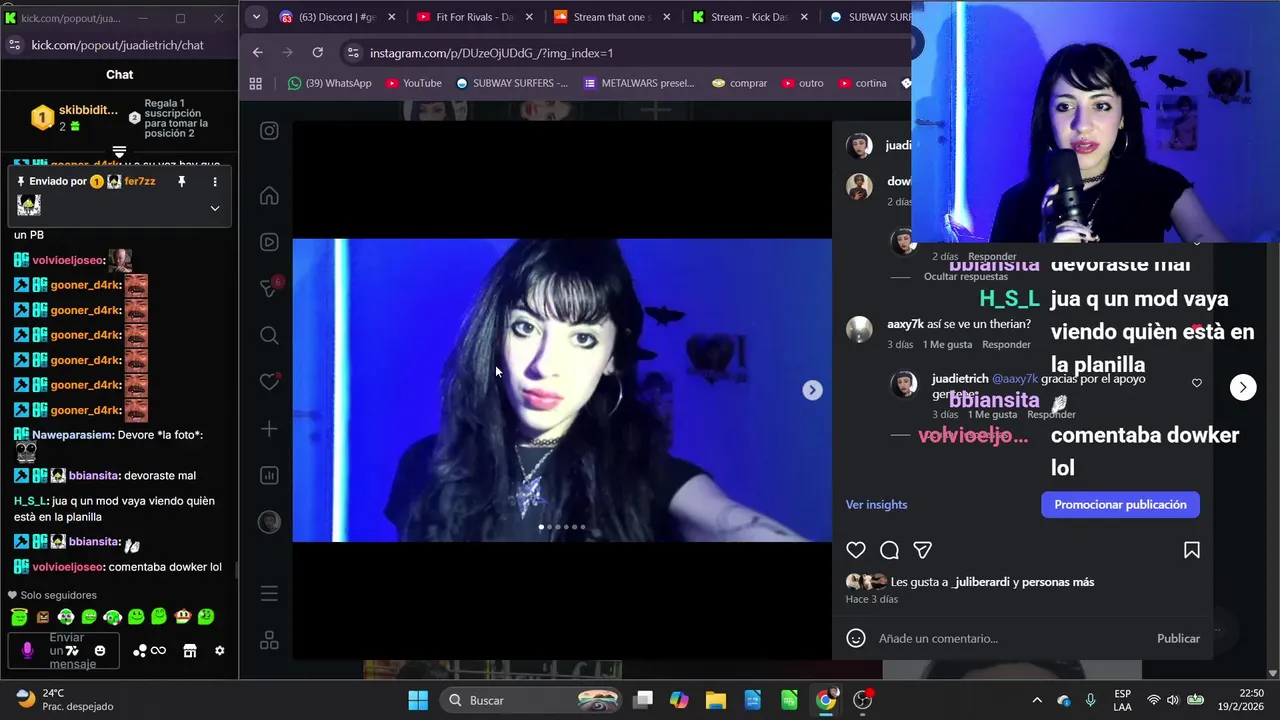Click the Windows taskbar search box

(533, 700)
